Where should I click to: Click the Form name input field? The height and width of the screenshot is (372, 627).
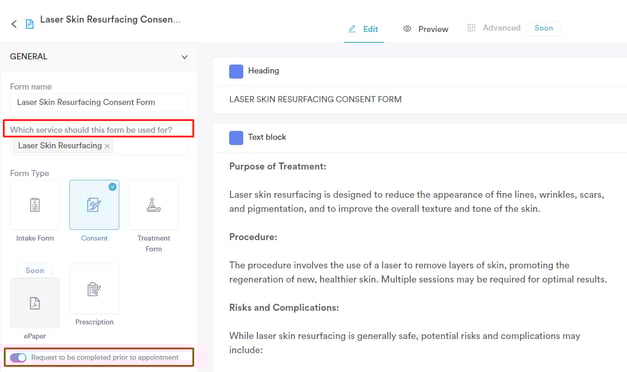click(x=99, y=102)
